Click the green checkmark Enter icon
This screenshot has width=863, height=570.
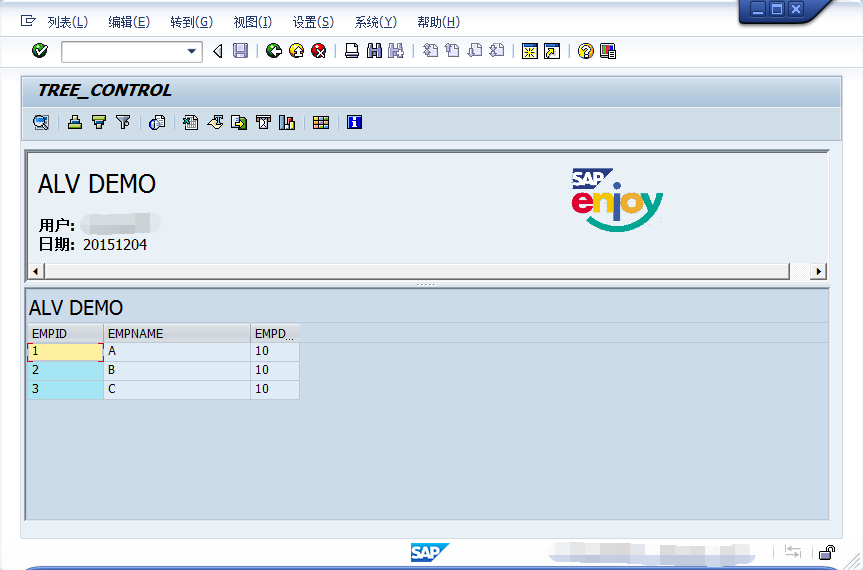point(40,51)
